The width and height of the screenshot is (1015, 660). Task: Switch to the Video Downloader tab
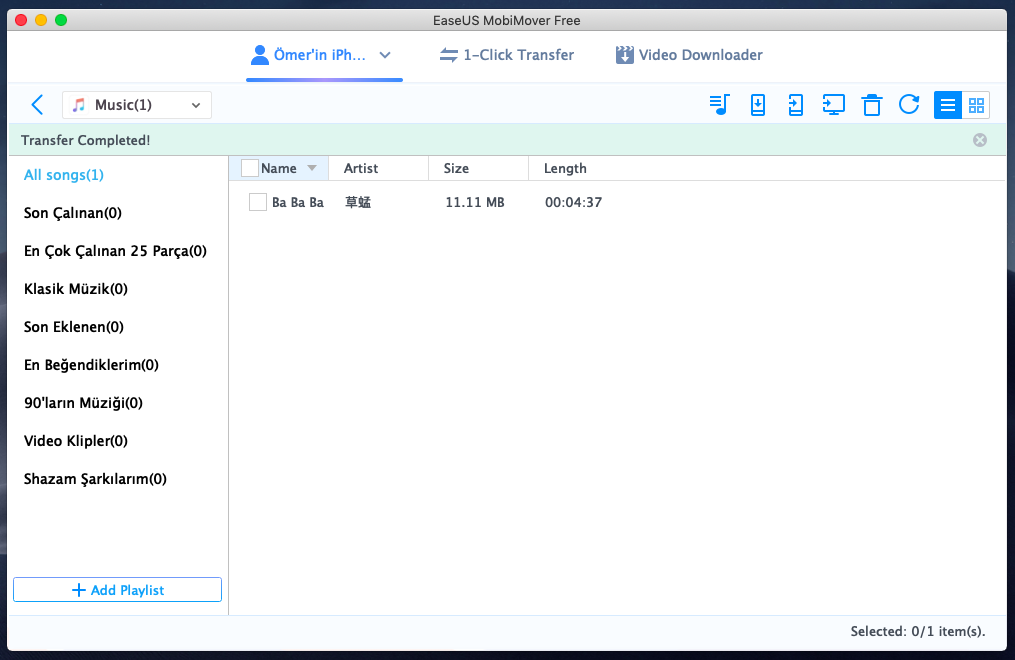click(689, 55)
